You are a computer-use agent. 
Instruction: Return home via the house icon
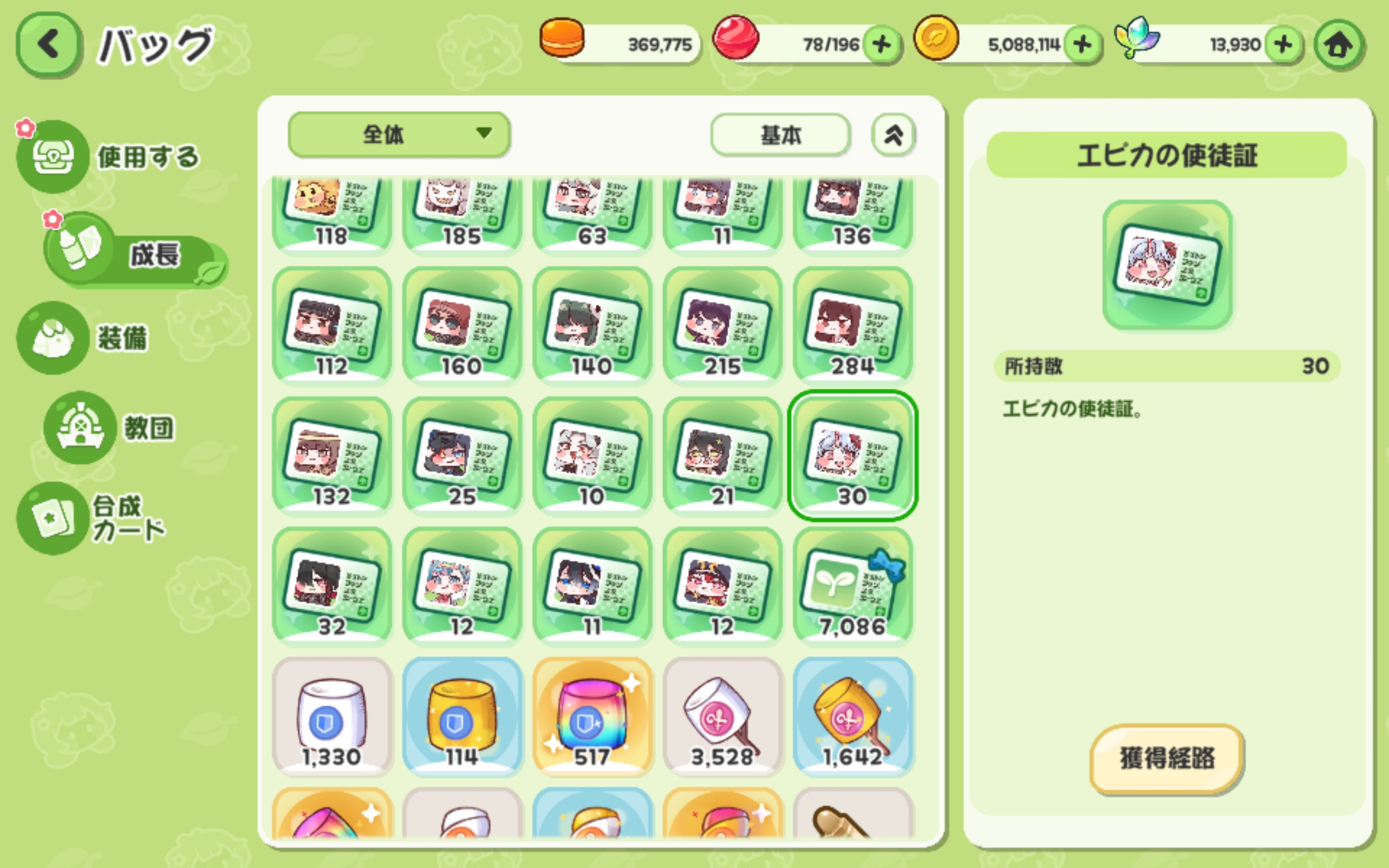tap(1339, 45)
